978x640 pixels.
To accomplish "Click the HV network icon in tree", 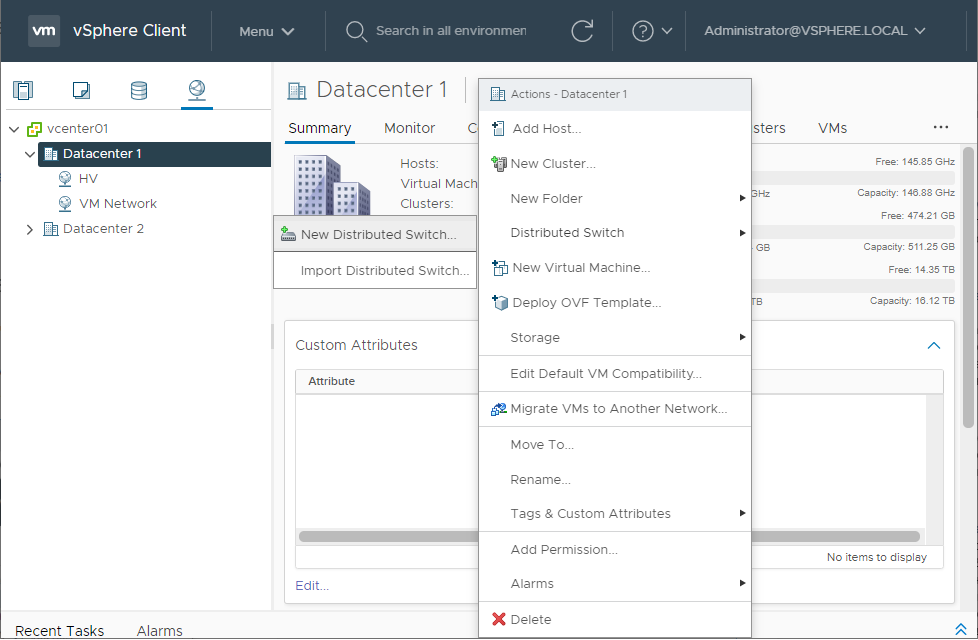I will click(65, 179).
